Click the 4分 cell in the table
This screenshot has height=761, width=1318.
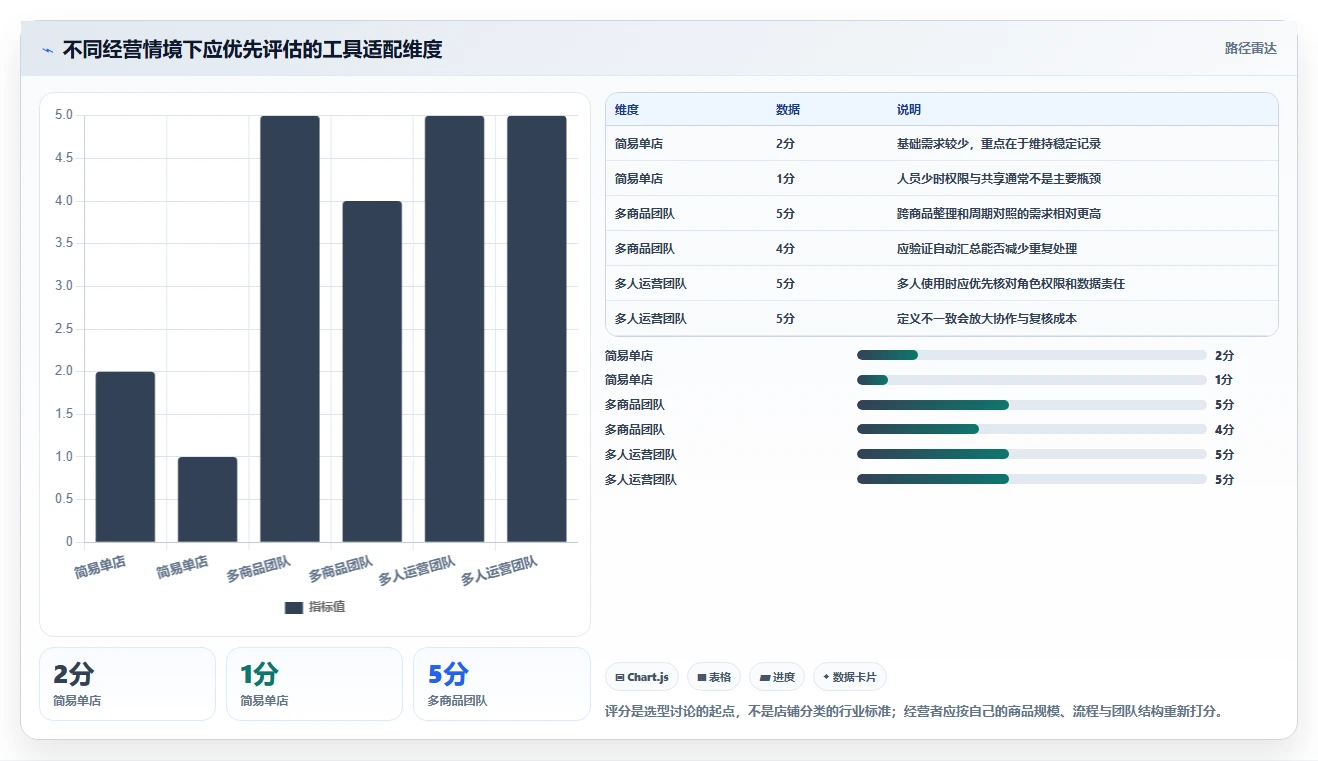[785, 249]
